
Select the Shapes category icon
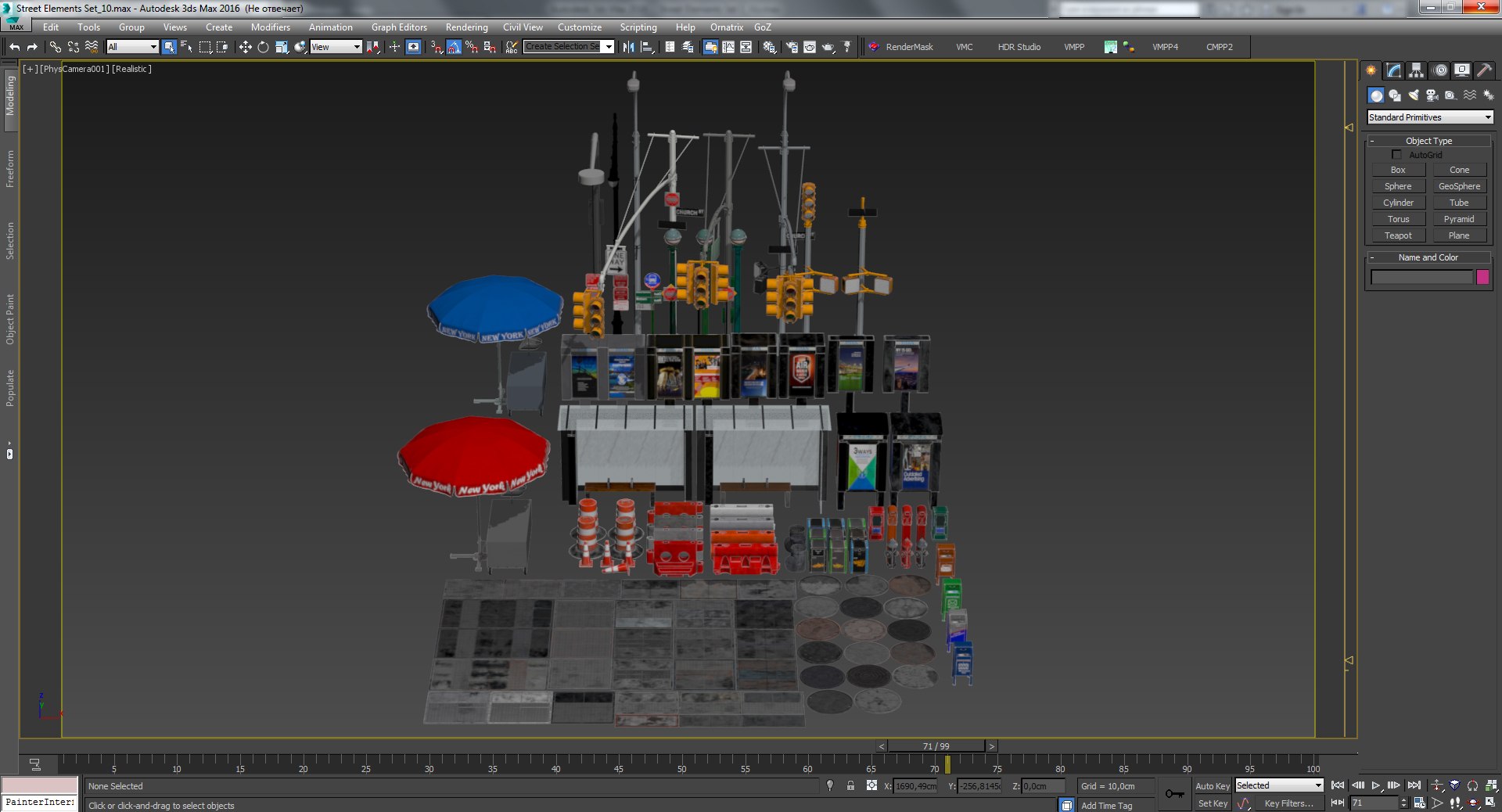coord(1395,95)
